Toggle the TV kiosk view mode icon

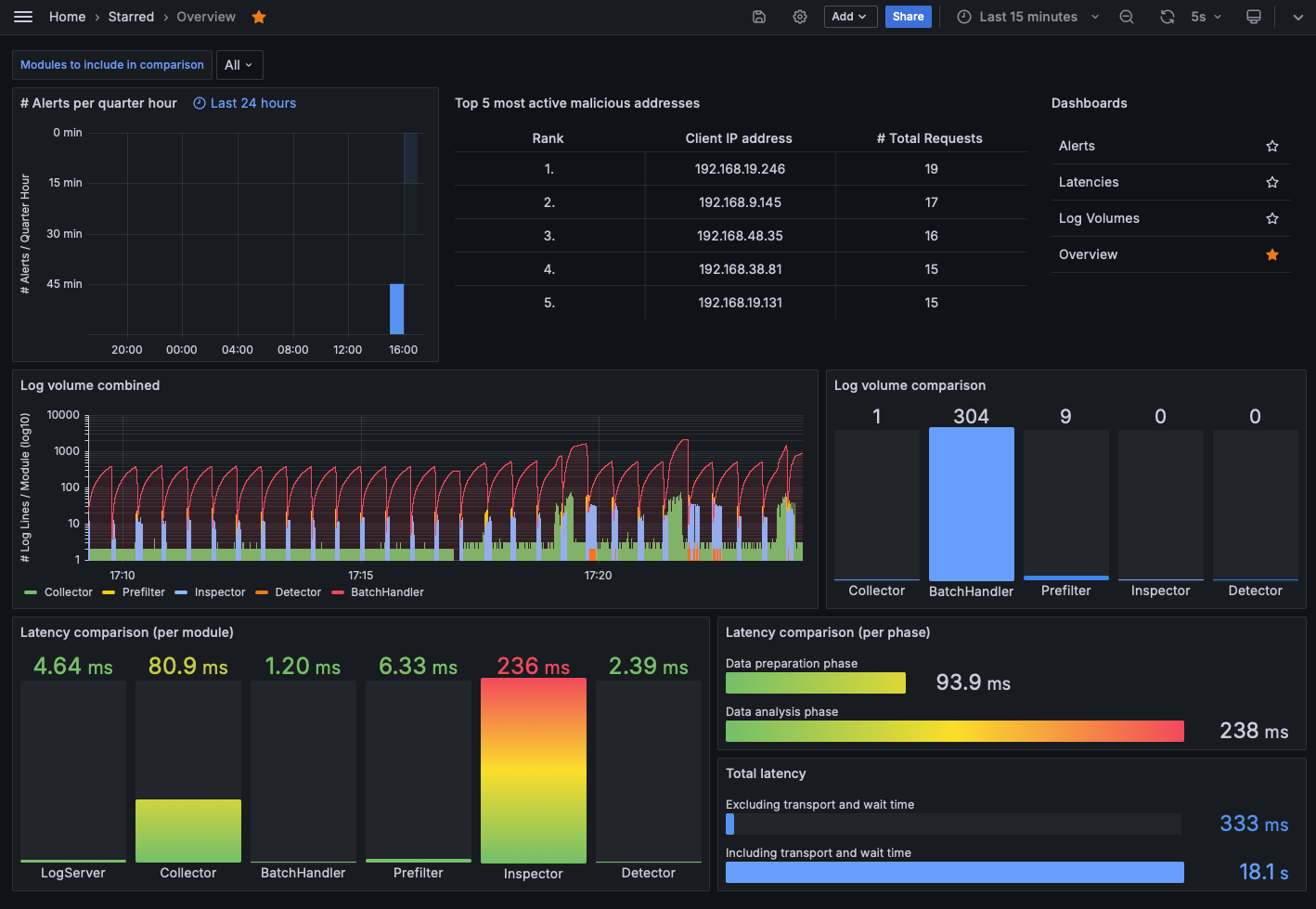[x=1254, y=17]
